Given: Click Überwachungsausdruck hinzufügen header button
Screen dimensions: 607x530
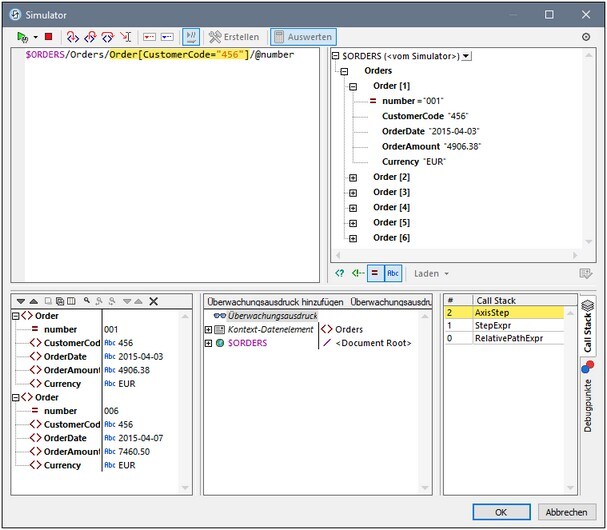Looking at the screenshot, I should 274,301.
